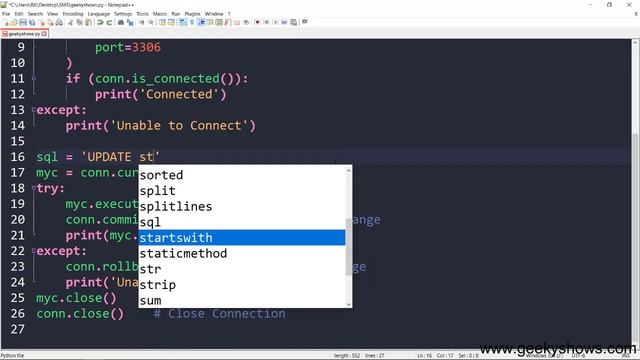Open the Macro menu

coord(160,14)
